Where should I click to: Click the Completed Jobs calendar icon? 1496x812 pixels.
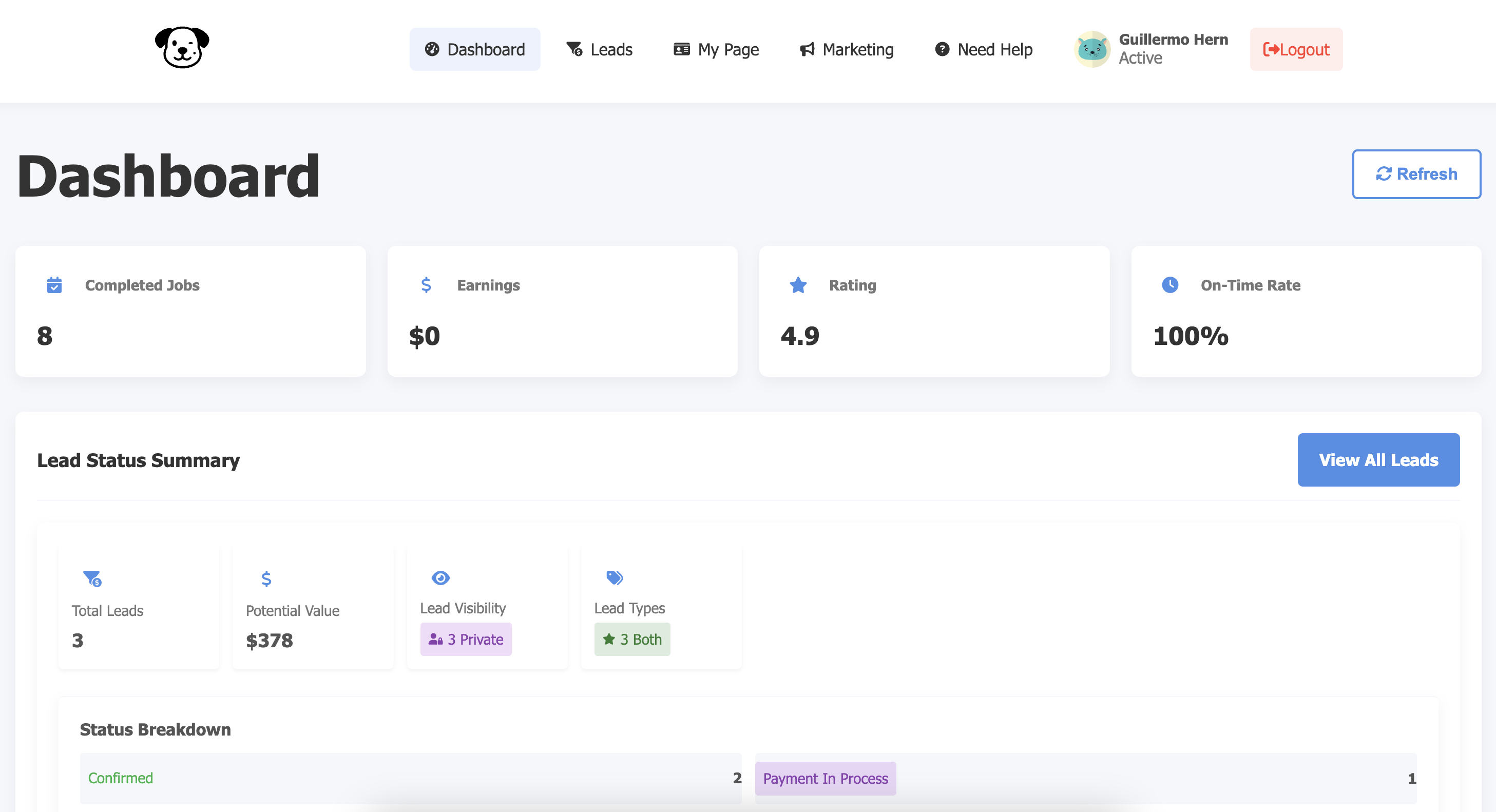tap(54, 285)
